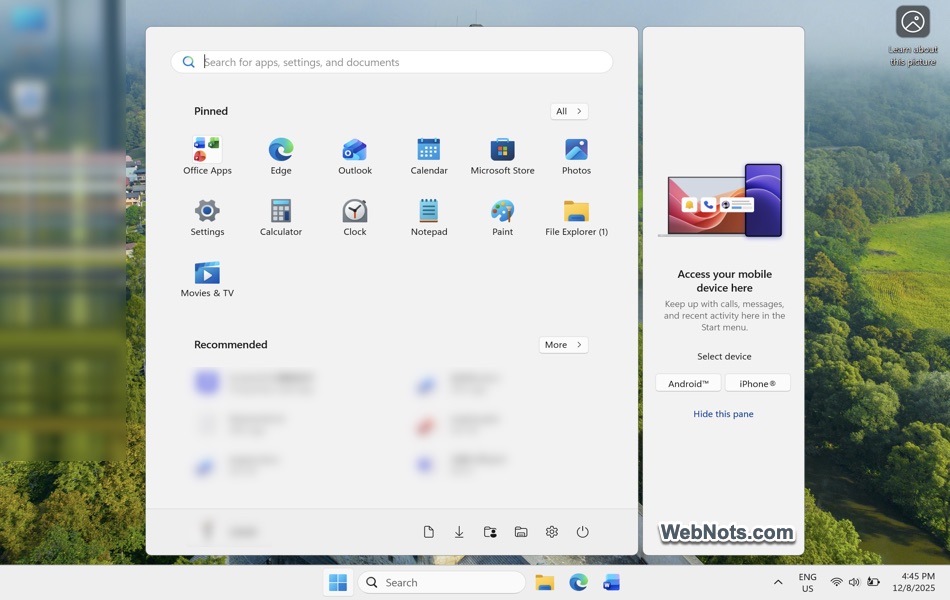Open ENG US language switcher
Image resolution: width=950 pixels, height=600 pixels.
tap(807, 582)
